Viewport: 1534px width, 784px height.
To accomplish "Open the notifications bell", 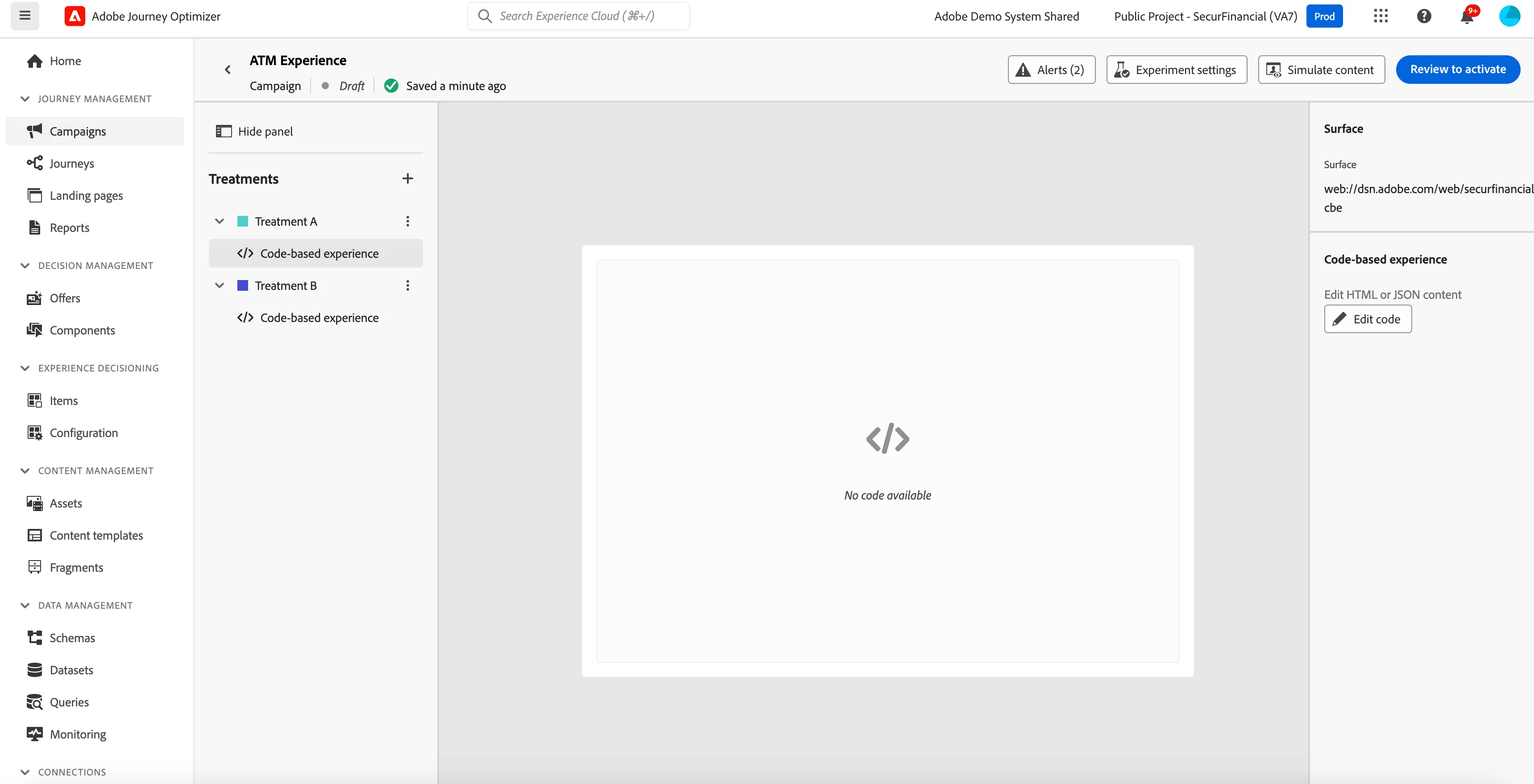I will coord(1468,16).
